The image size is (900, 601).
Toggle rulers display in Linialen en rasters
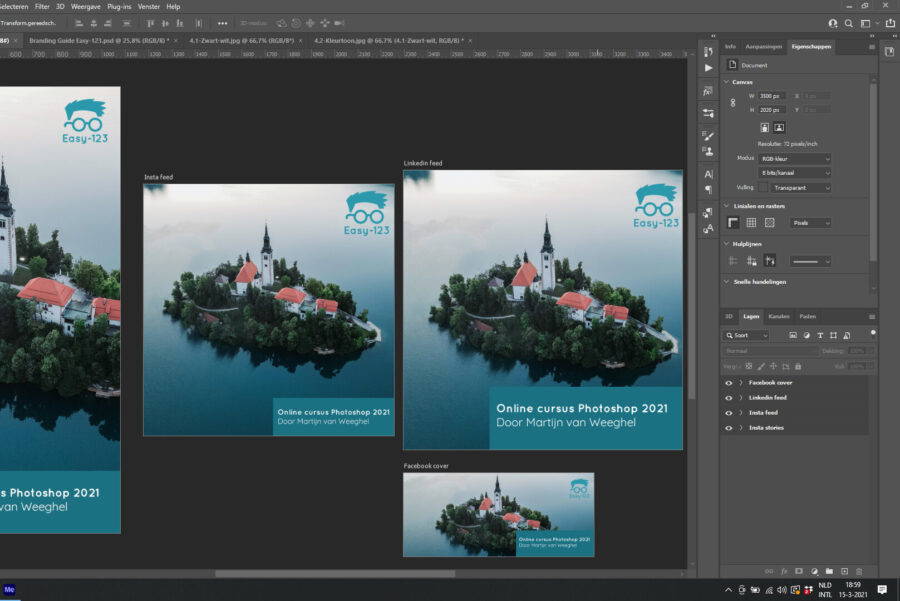pyautogui.click(x=733, y=223)
